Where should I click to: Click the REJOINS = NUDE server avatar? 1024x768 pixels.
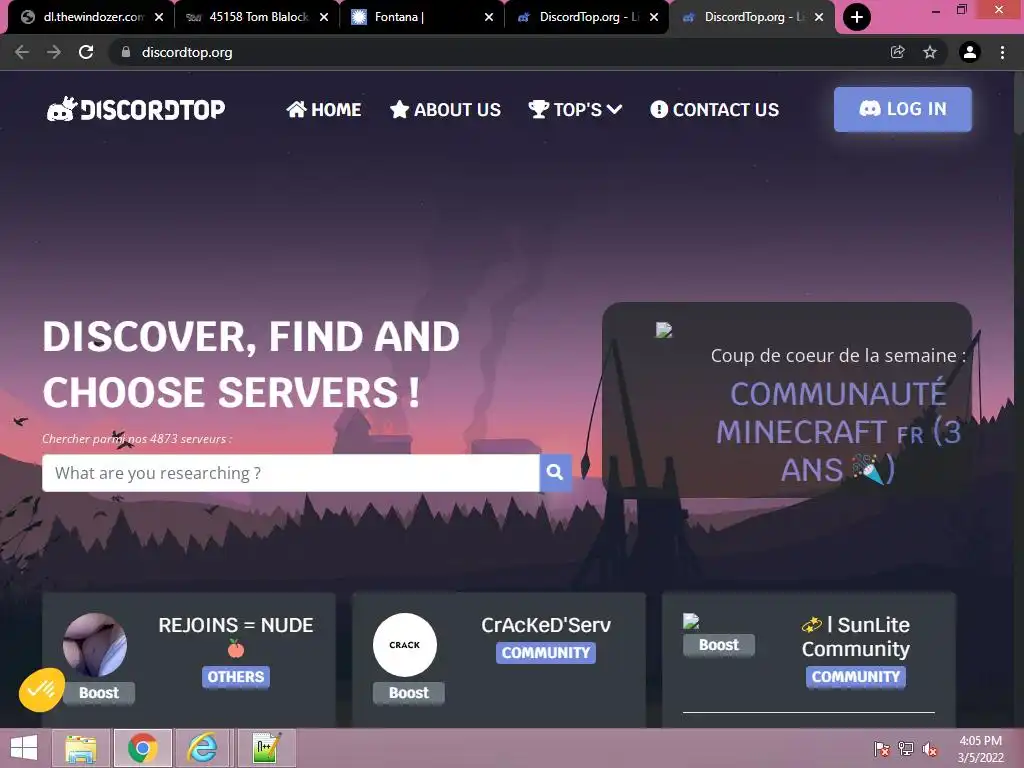(x=95, y=645)
